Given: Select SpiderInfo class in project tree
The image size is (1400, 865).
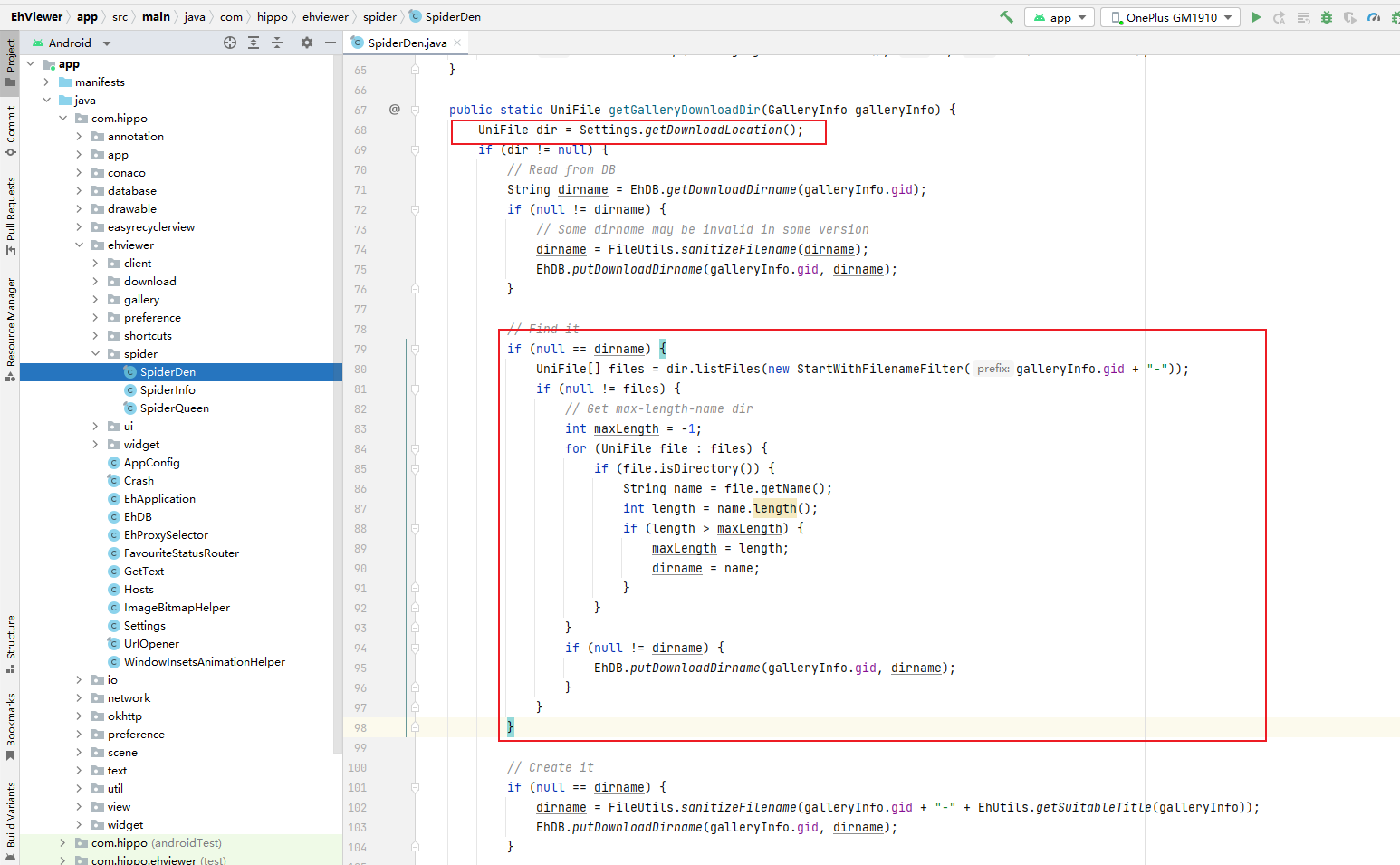Looking at the screenshot, I should point(168,390).
